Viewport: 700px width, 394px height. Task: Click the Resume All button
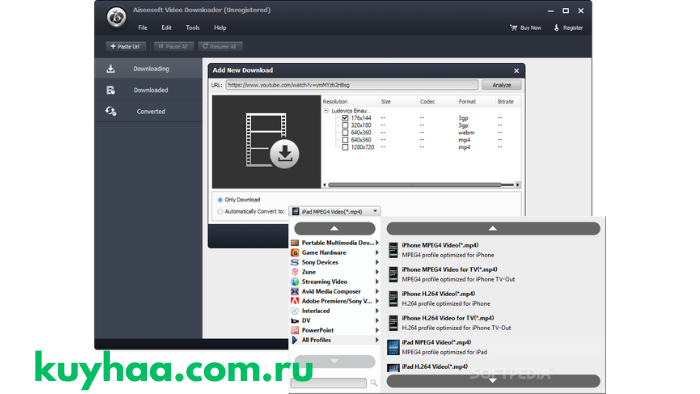[220, 46]
